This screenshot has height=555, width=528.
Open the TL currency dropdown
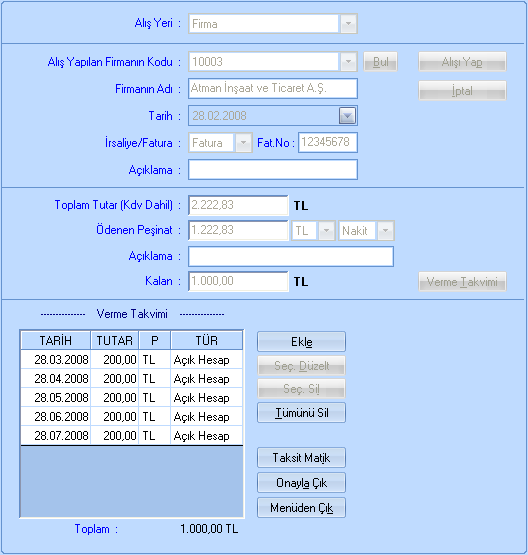point(326,231)
